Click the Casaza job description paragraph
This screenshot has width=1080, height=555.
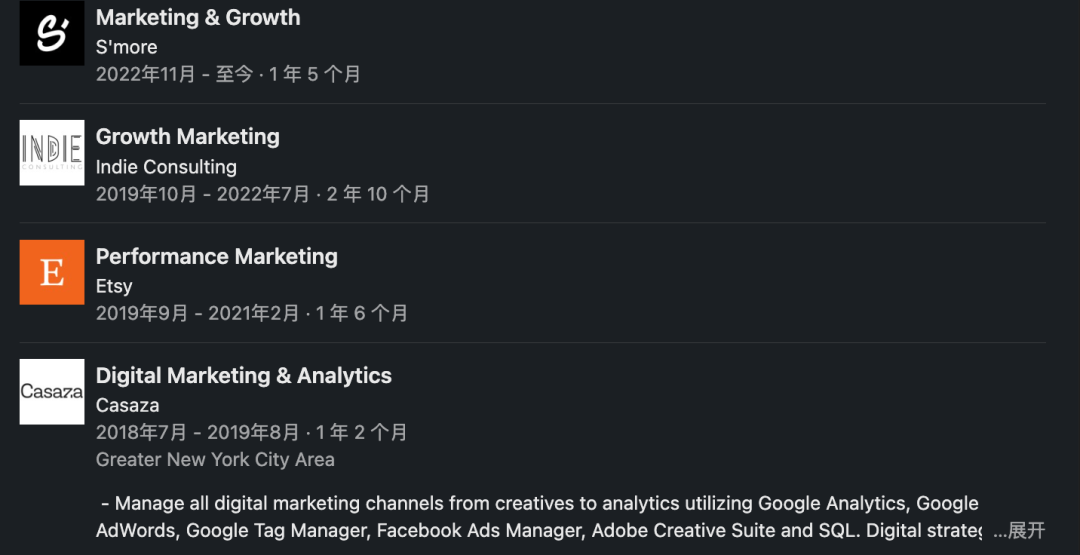(540, 504)
